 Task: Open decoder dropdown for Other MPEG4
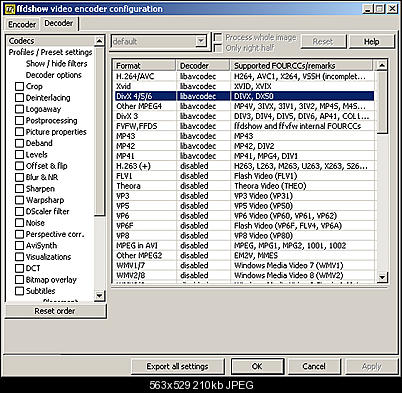pyautogui.click(x=203, y=106)
